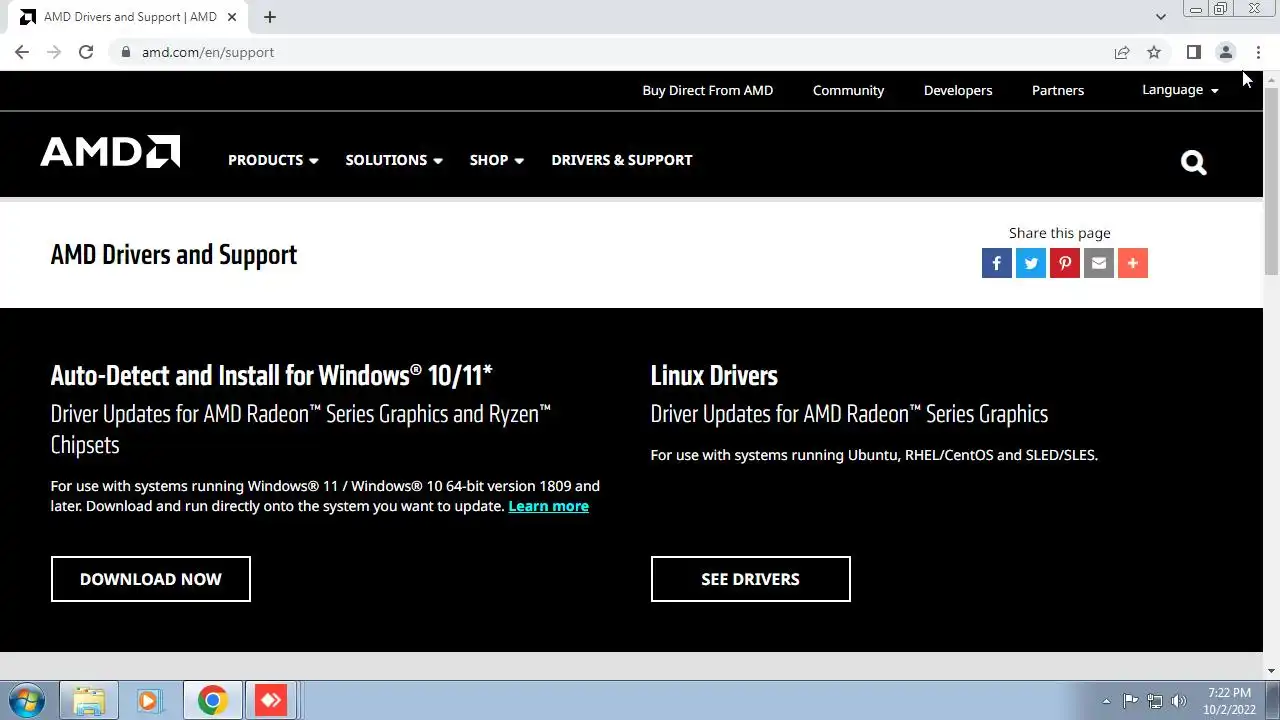Launch media player from taskbar
This screenshot has height=720, width=1280.
[x=149, y=700]
